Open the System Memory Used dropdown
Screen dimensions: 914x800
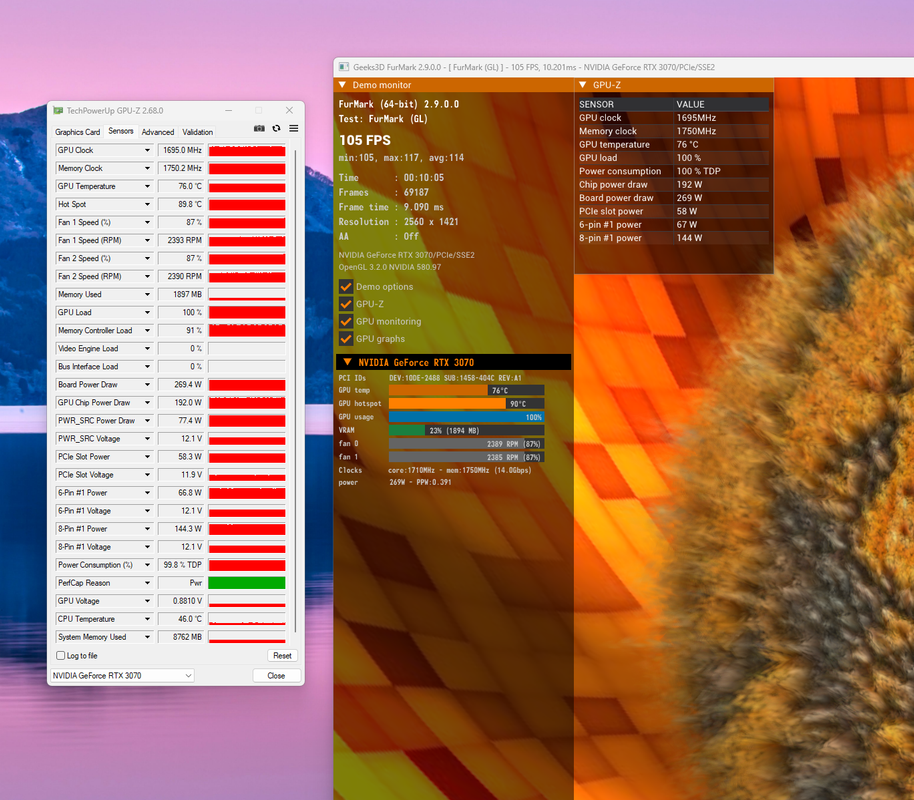147,637
